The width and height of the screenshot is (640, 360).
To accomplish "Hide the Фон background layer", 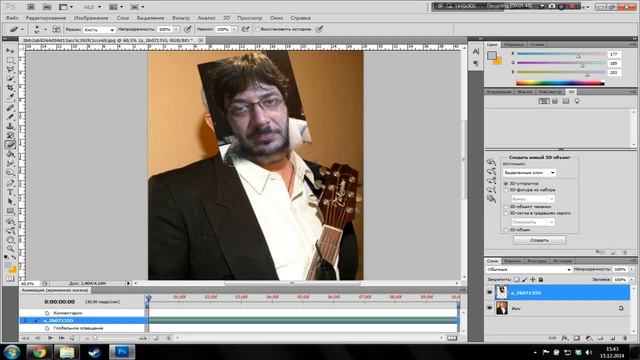I will (x=489, y=308).
